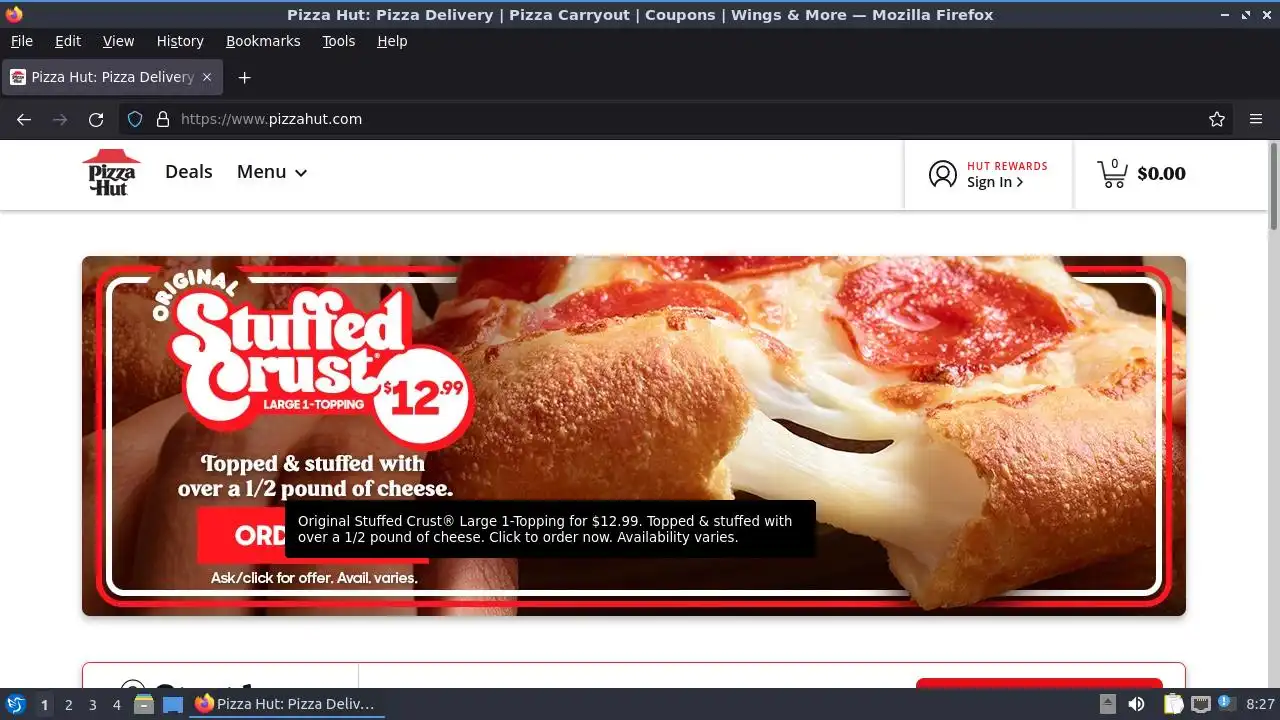Expand the Menu dropdown
Image resolution: width=1280 pixels, height=720 pixels.
coord(271,172)
